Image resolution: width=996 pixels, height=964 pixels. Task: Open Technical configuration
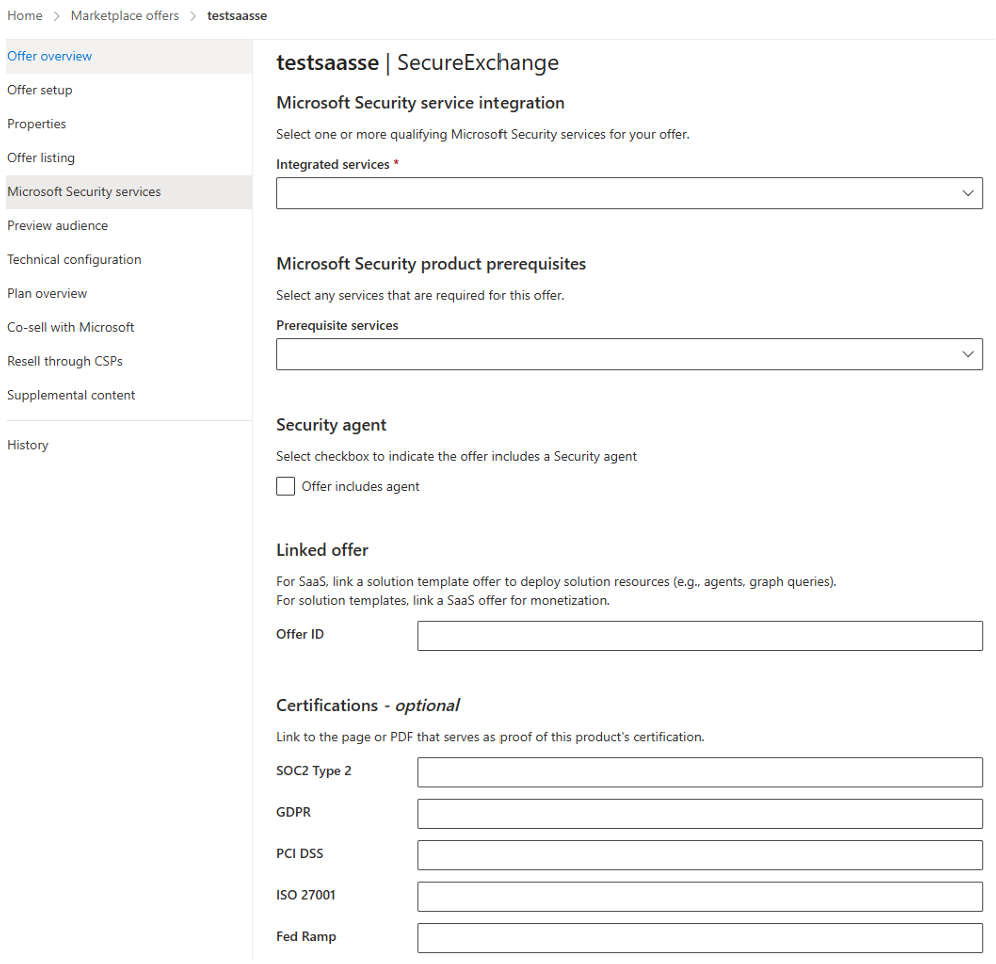(74, 259)
